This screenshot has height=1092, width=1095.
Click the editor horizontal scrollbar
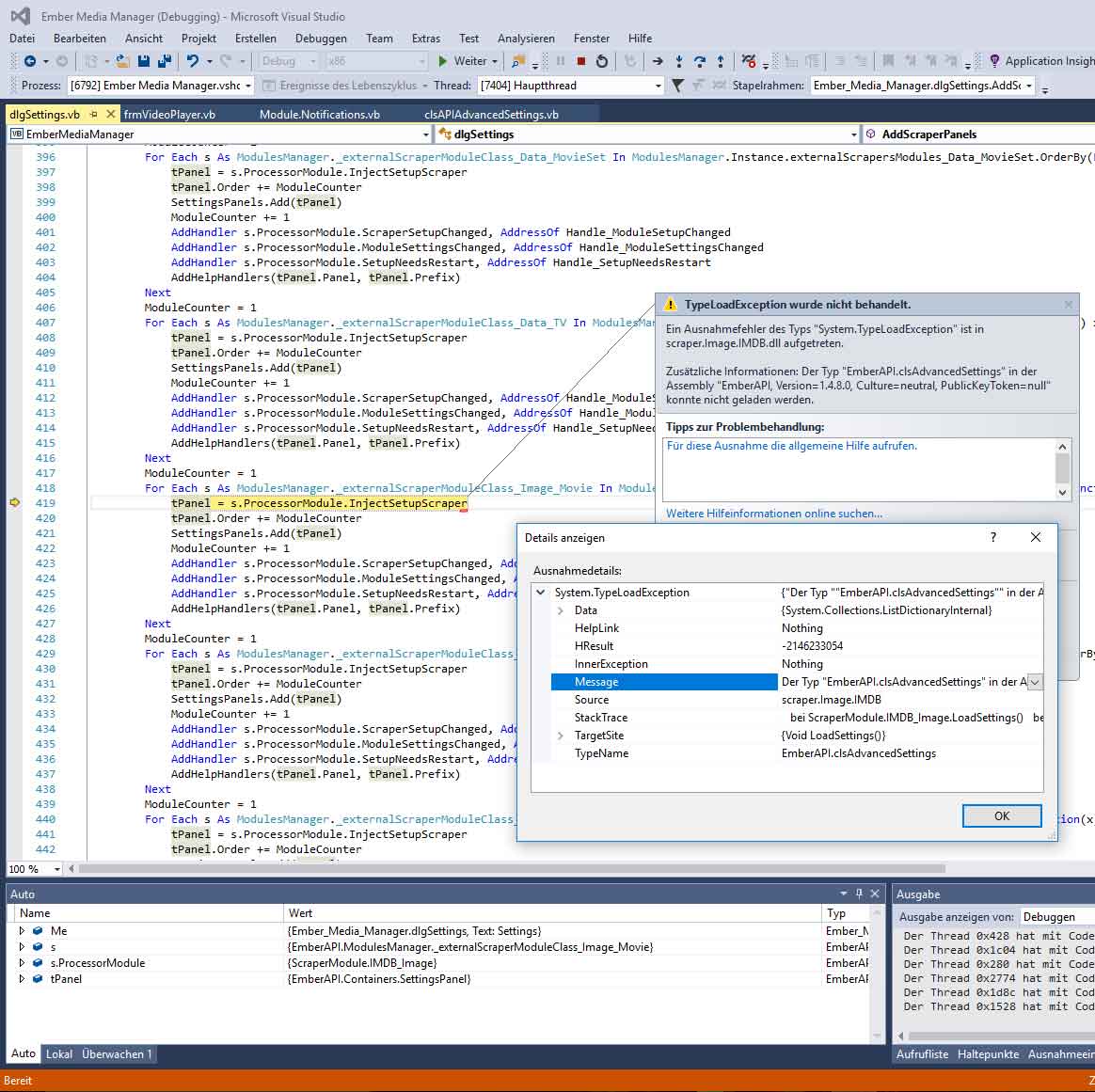click(x=512, y=868)
